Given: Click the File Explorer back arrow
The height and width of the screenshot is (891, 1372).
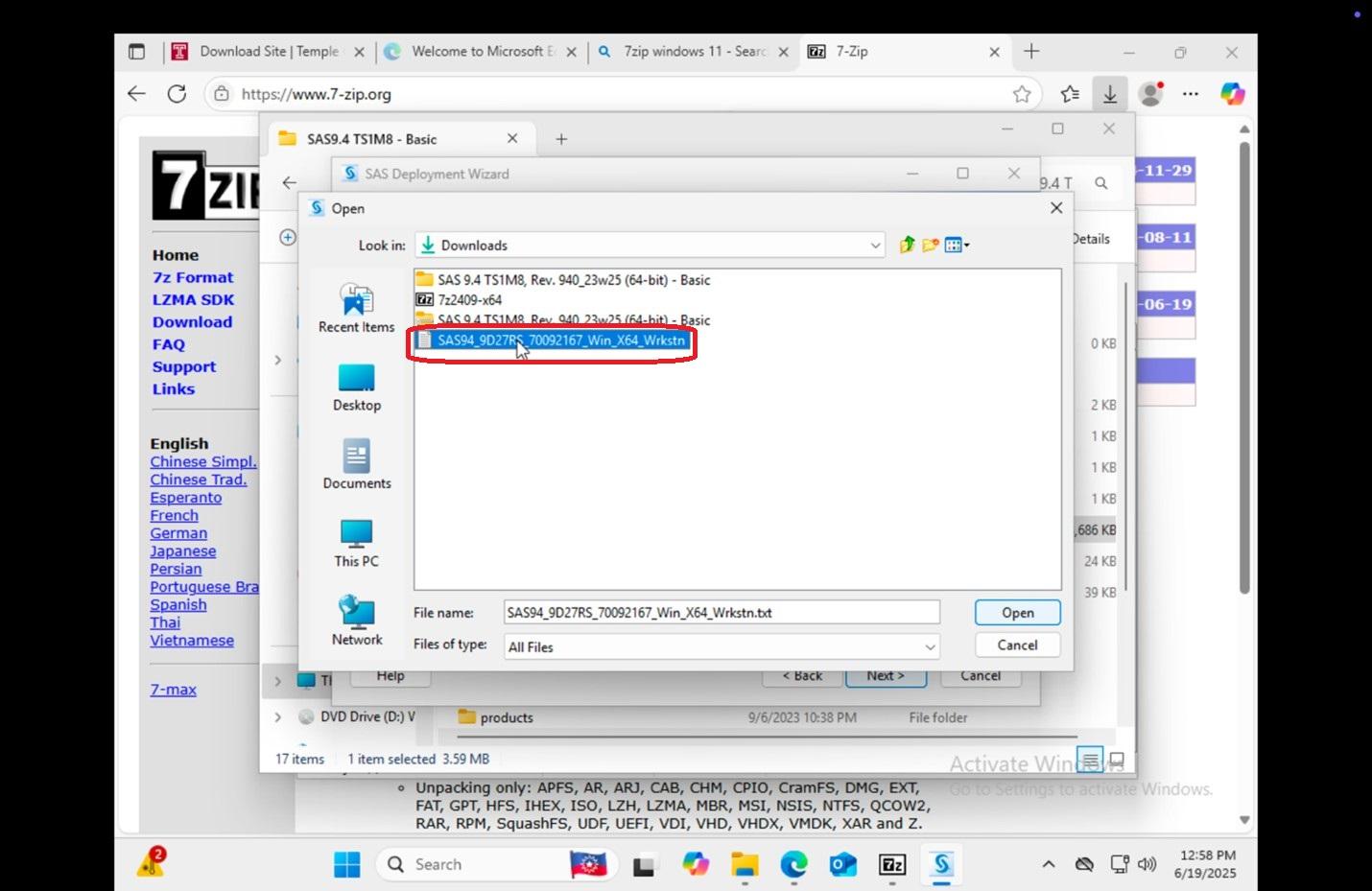Looking at the screenshot, I should [289, 182].
